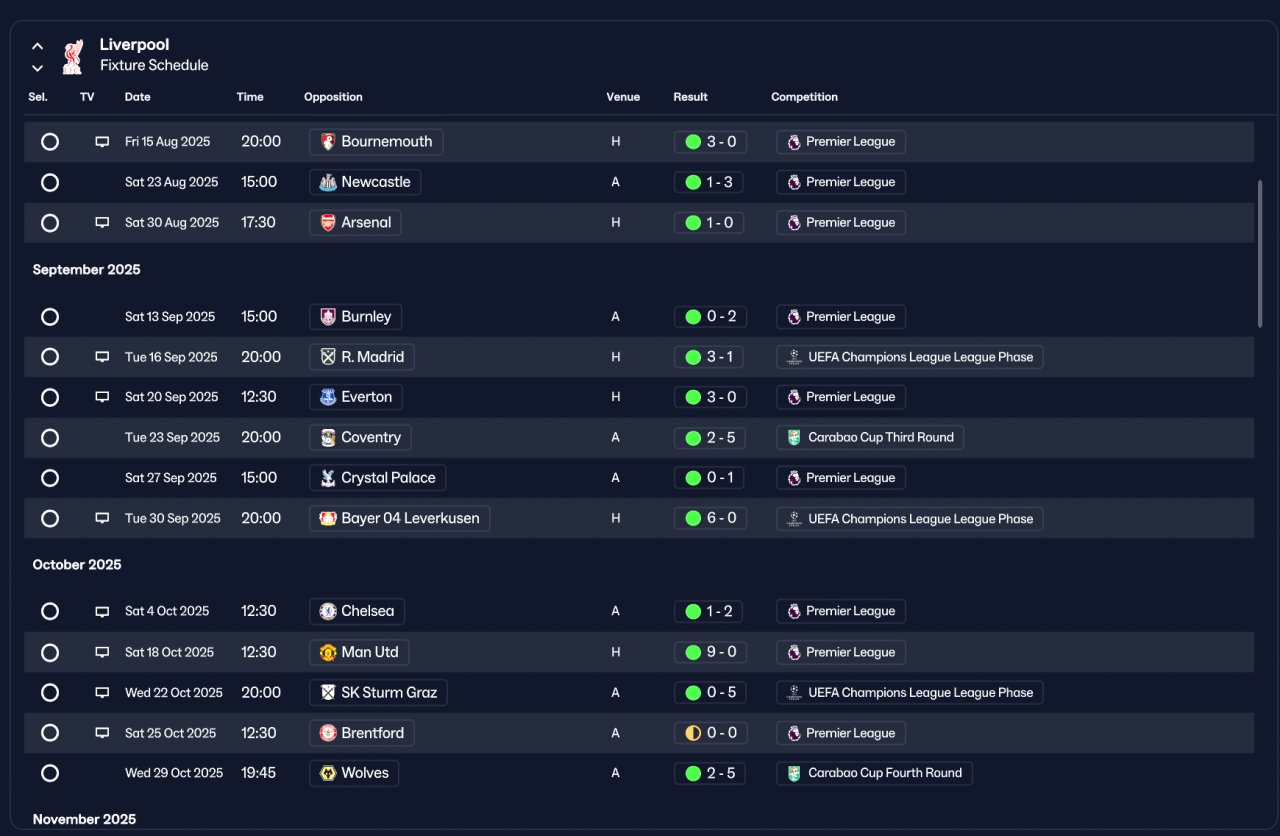The width and height of the screenshot is (1280, 836).
Task: Click the R. Madrid crest icon
Action: click(x=327, y=357)
